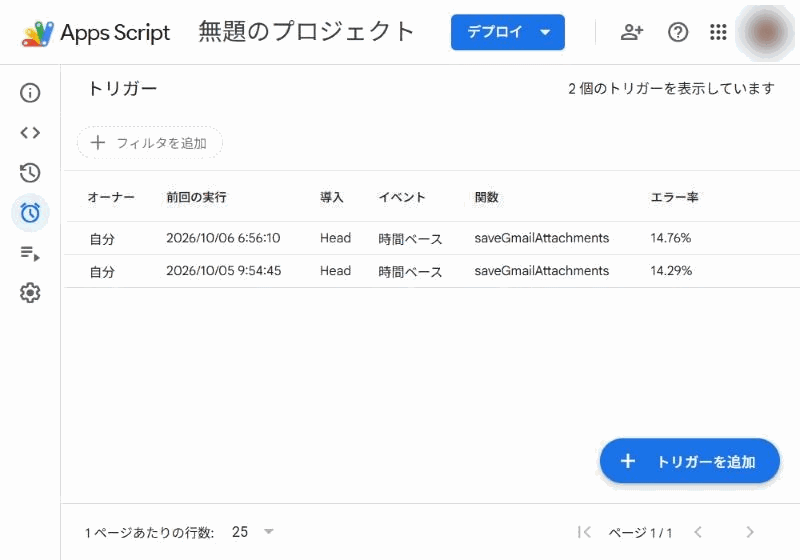
Task: Open Project Settings gear icon
Action: click(x=30, y=293)
